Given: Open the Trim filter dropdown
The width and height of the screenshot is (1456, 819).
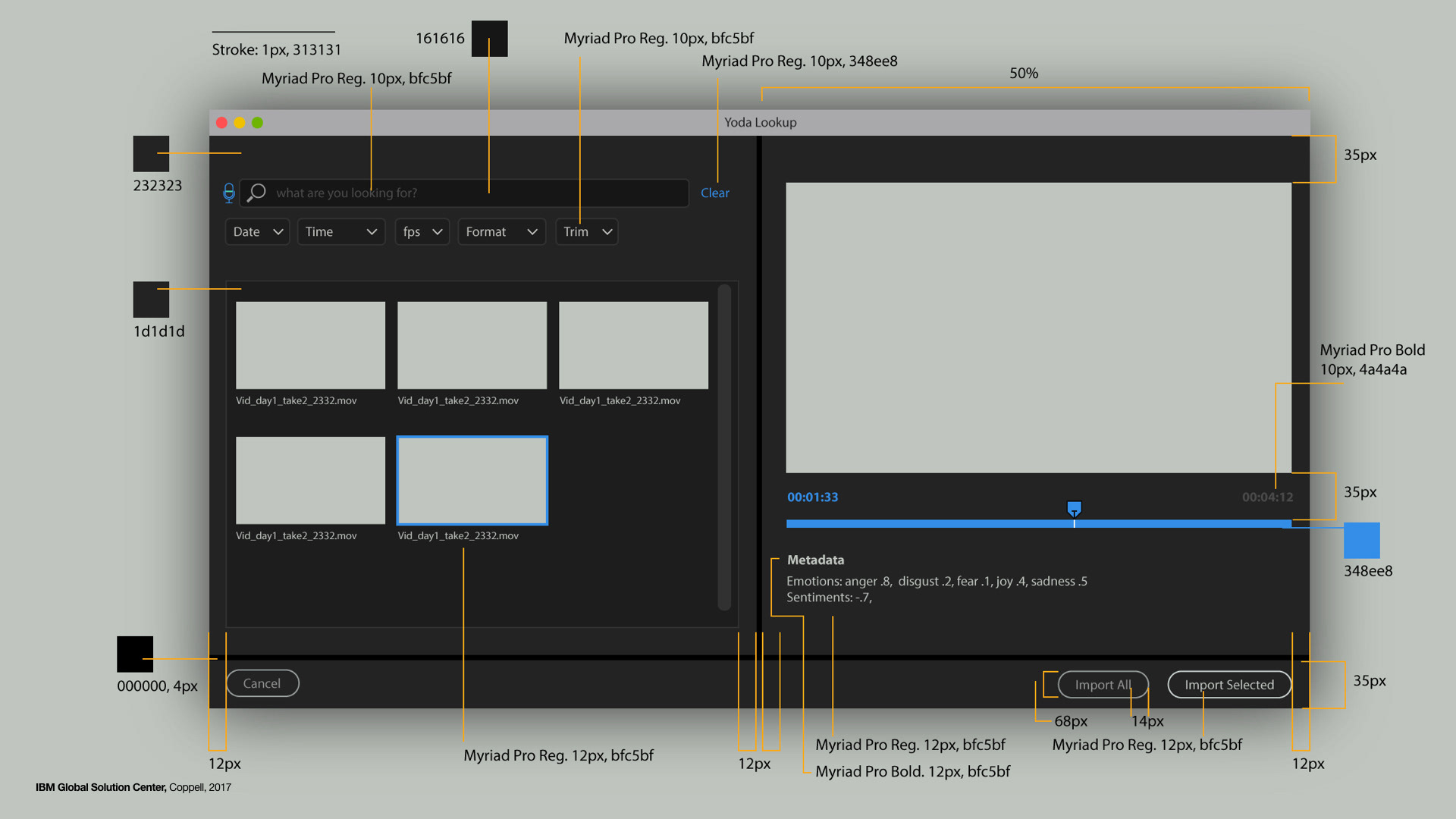Looking at the screenshot, I should point(586,232).
